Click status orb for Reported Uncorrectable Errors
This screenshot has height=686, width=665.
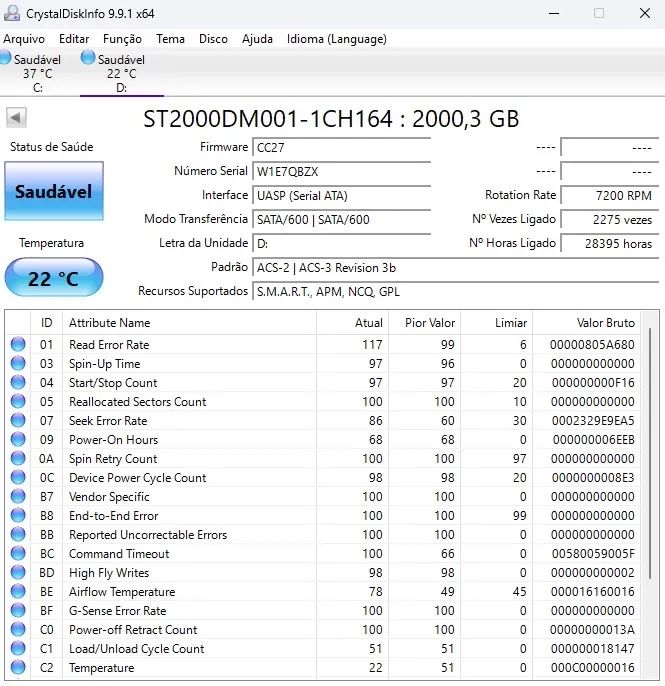pyautogui.click(x=18, y=534)
